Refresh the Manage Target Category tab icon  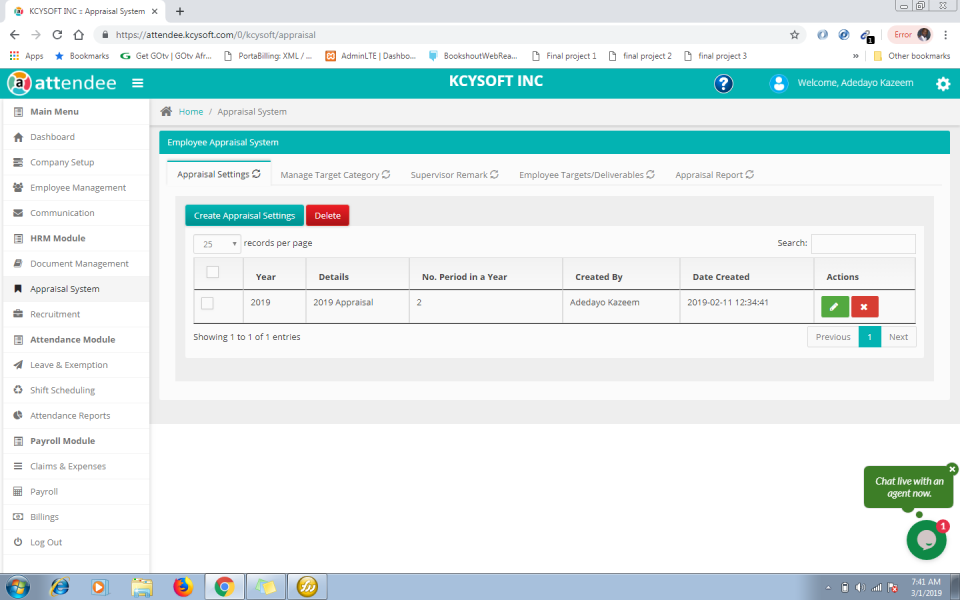click(x=386, y=174)
